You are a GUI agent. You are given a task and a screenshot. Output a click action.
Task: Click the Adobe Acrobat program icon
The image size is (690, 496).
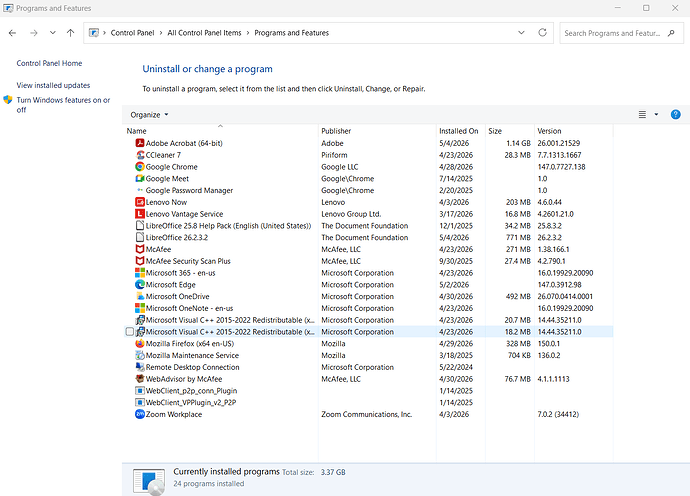pyautogui.click(x=140, y=143)
